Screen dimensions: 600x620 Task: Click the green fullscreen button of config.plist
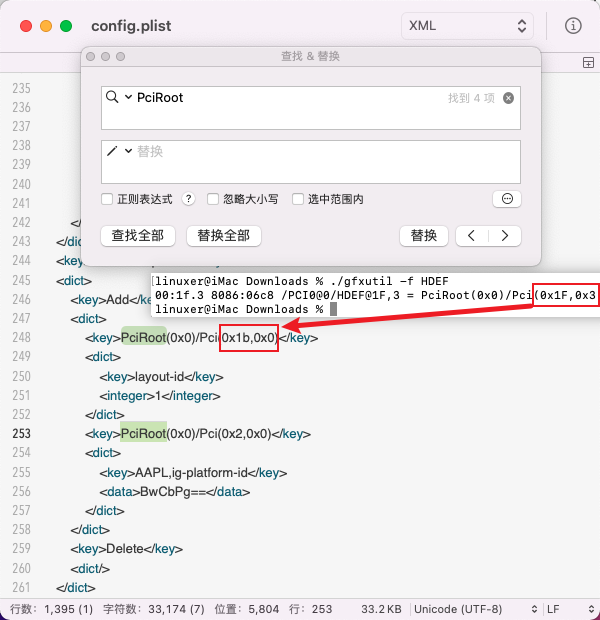coord(66,26)
